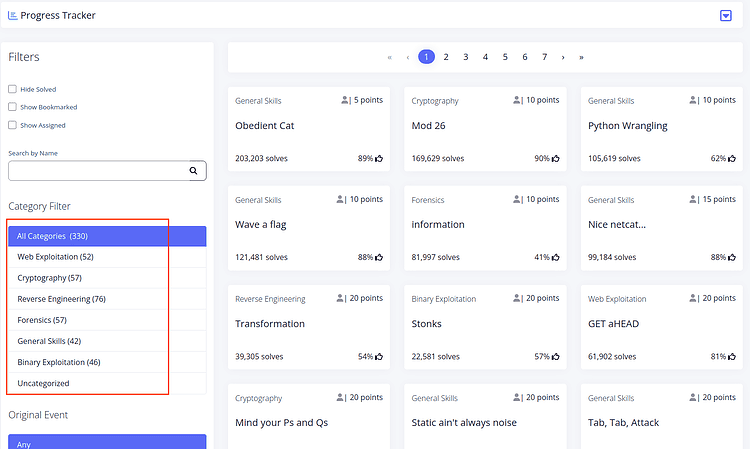
Task: Click the person icon on Stonks card
Action: pos(517,298)
